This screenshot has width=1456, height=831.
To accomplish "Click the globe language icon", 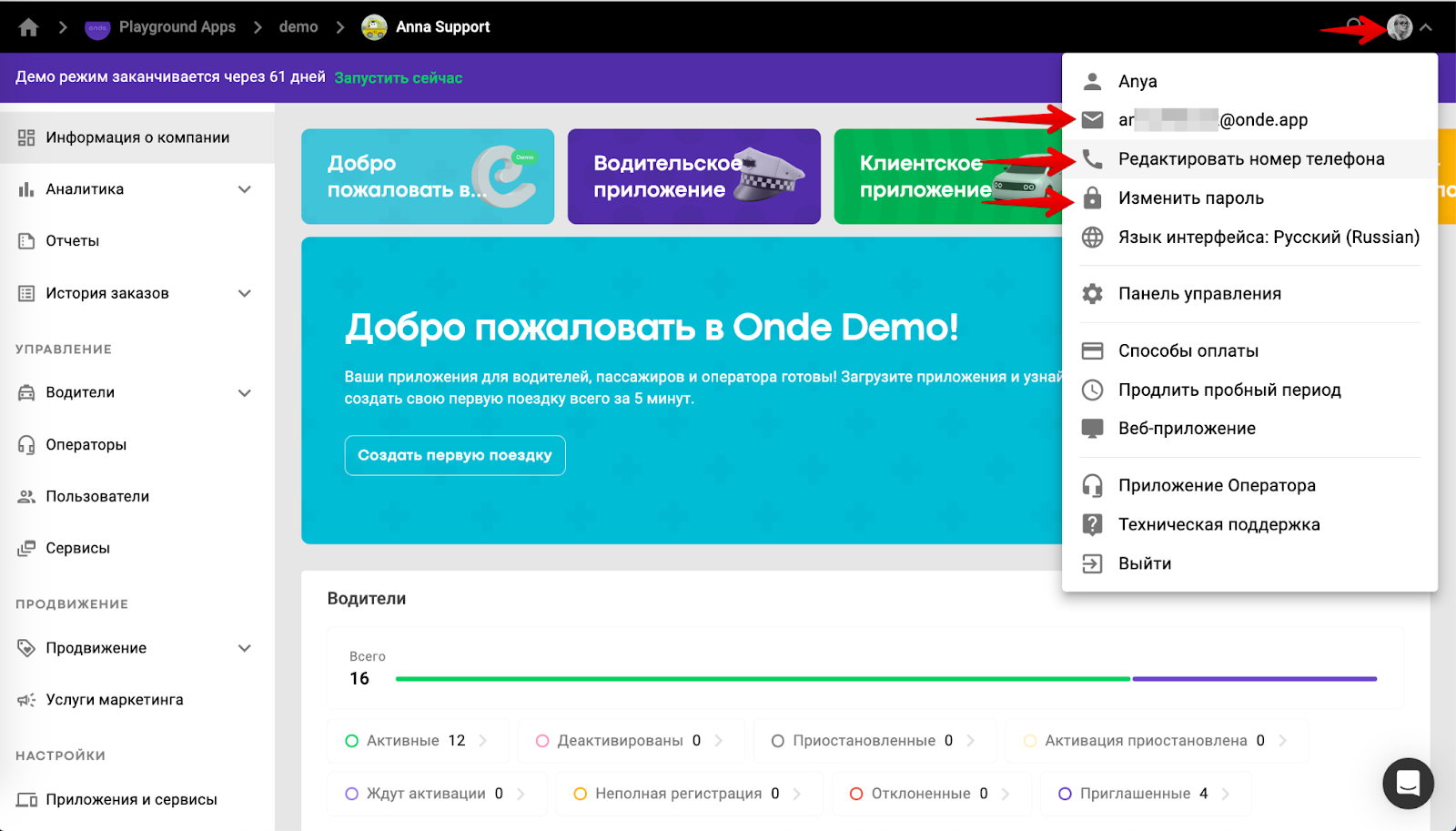I will click(x=1092, y=238).
